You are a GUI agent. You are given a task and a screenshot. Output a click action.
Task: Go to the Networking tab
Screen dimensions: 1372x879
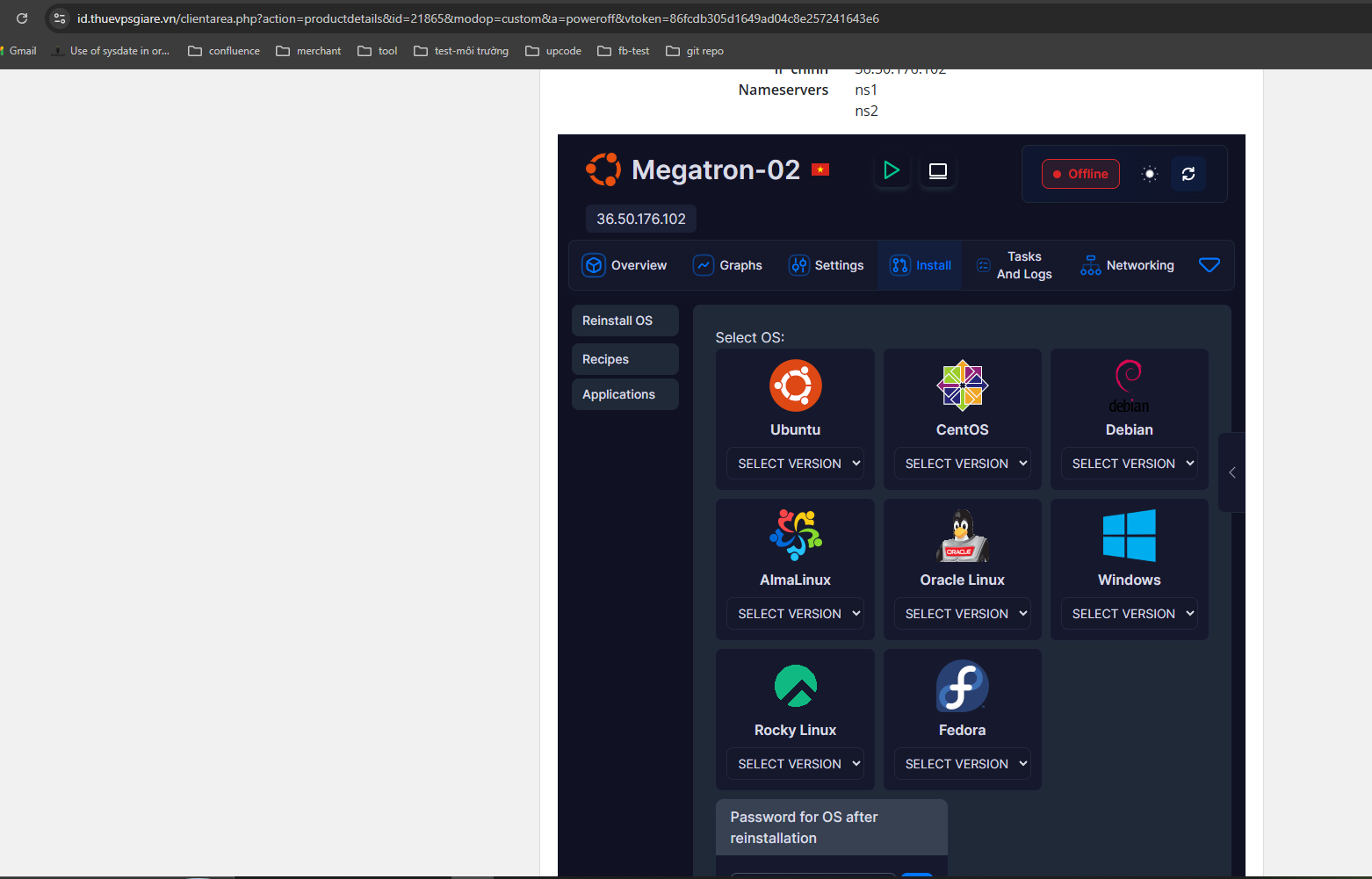1128,265
